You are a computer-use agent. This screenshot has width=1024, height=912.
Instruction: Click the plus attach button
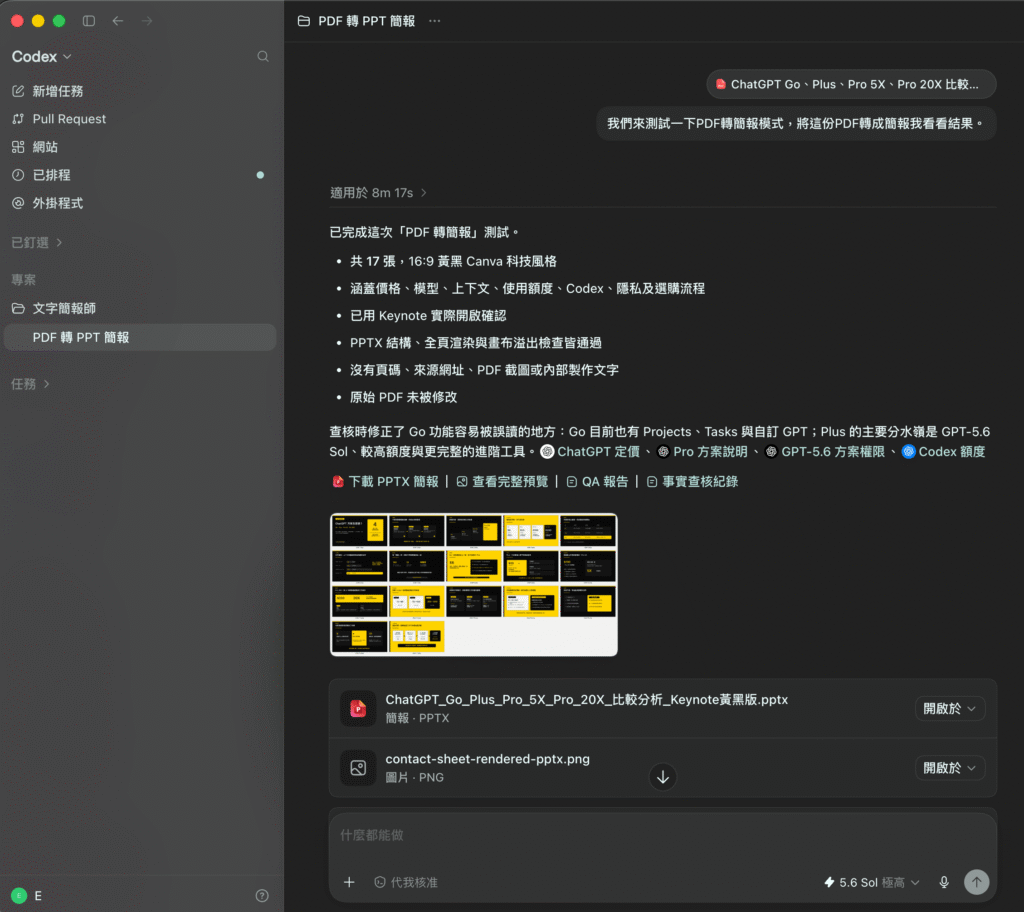point(349,882)
